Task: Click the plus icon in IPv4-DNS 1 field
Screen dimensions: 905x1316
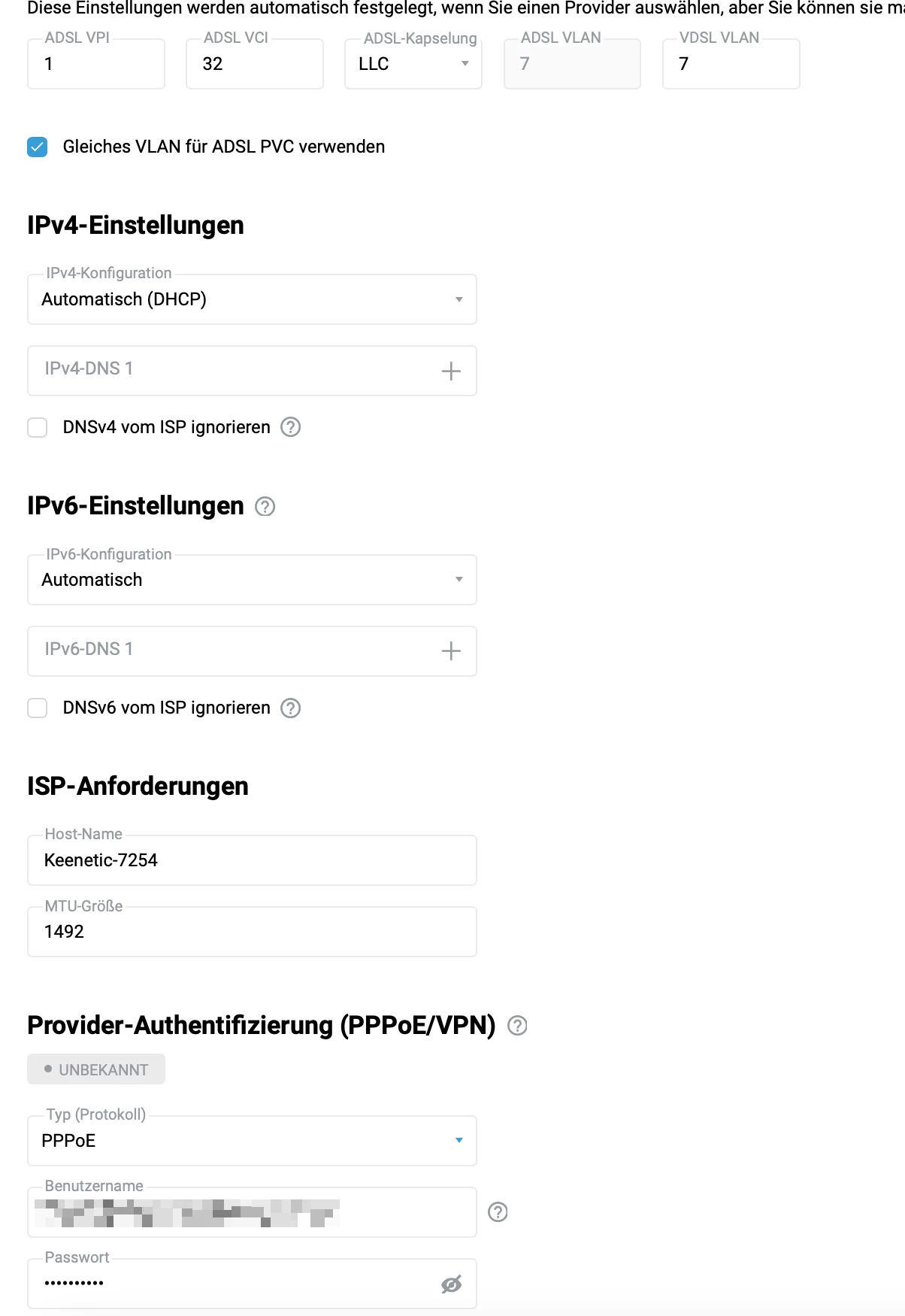Action: coord(451,371)
